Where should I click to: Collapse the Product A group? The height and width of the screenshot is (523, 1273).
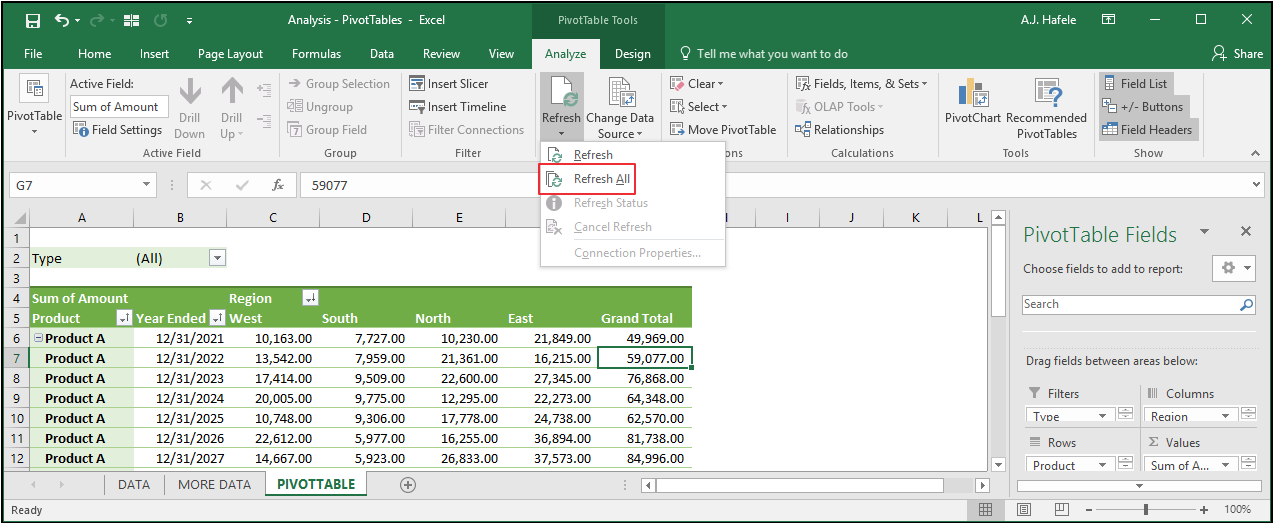tap(38, 338)
